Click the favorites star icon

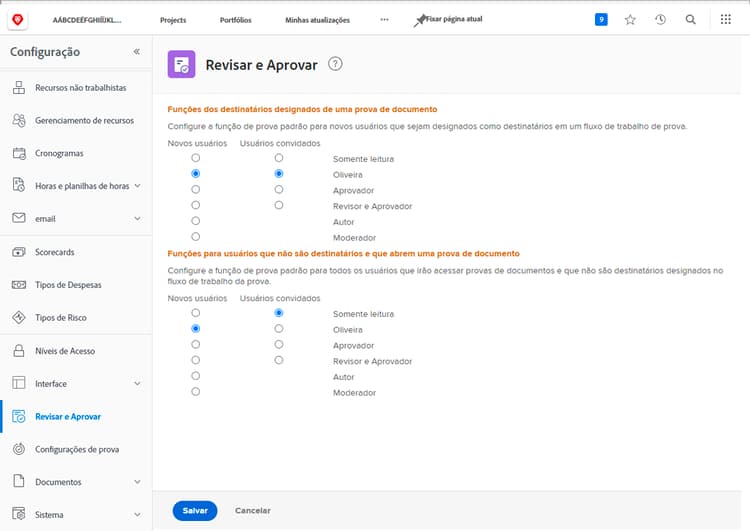coord(630,20)
